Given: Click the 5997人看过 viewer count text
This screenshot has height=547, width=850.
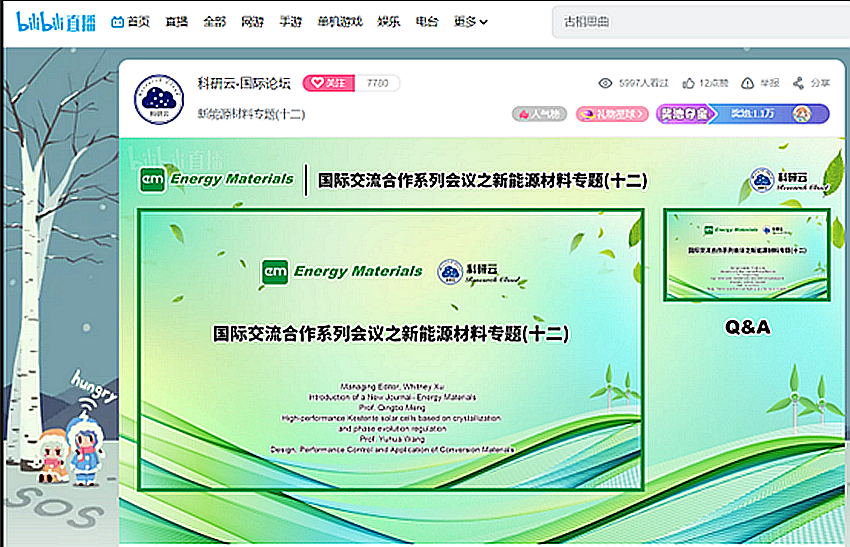Looking at the screenshot, I should point(644,83).
